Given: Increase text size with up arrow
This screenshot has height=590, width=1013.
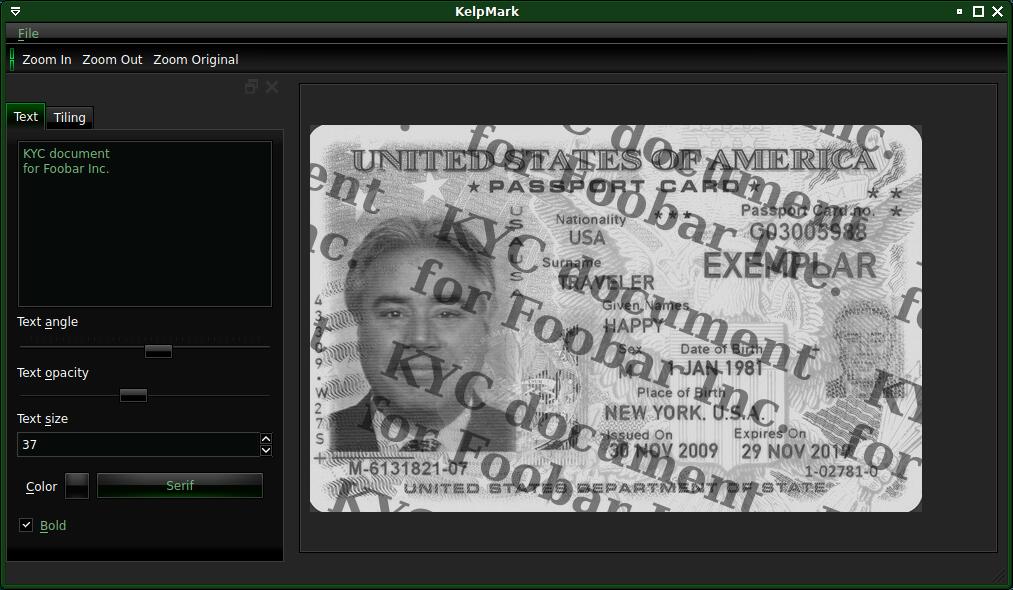Looking at the screenshot, I should (x=266, y=439).
